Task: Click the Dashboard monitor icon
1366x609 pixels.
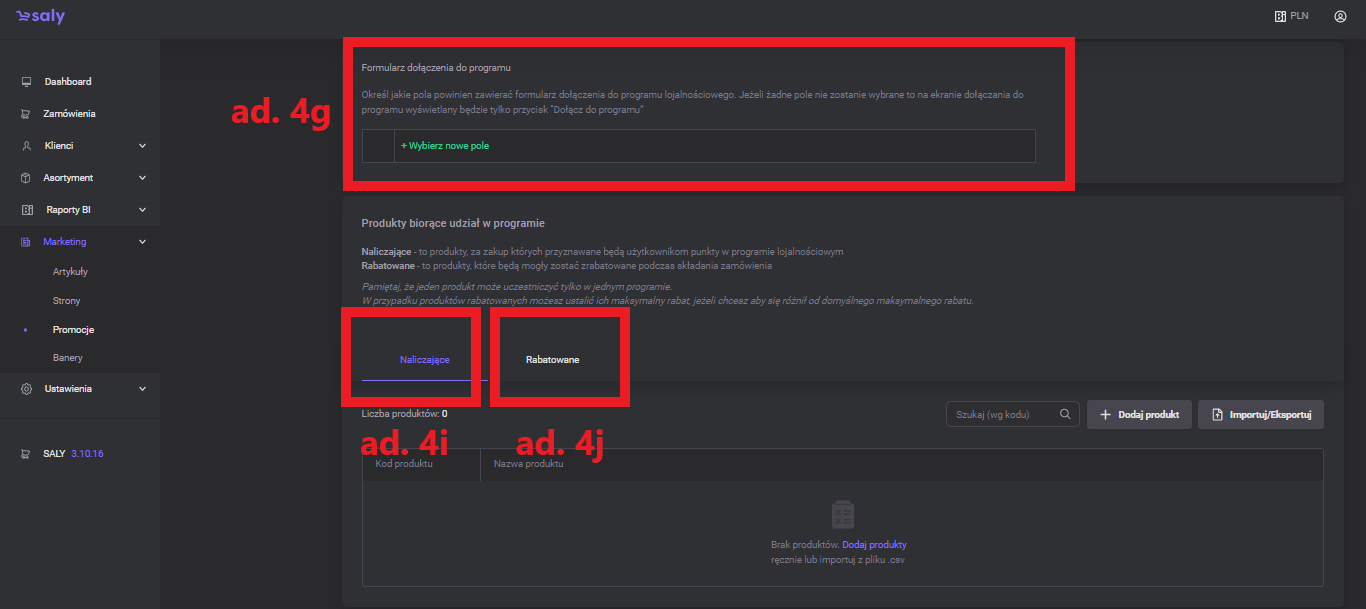Action: (26, 82)
